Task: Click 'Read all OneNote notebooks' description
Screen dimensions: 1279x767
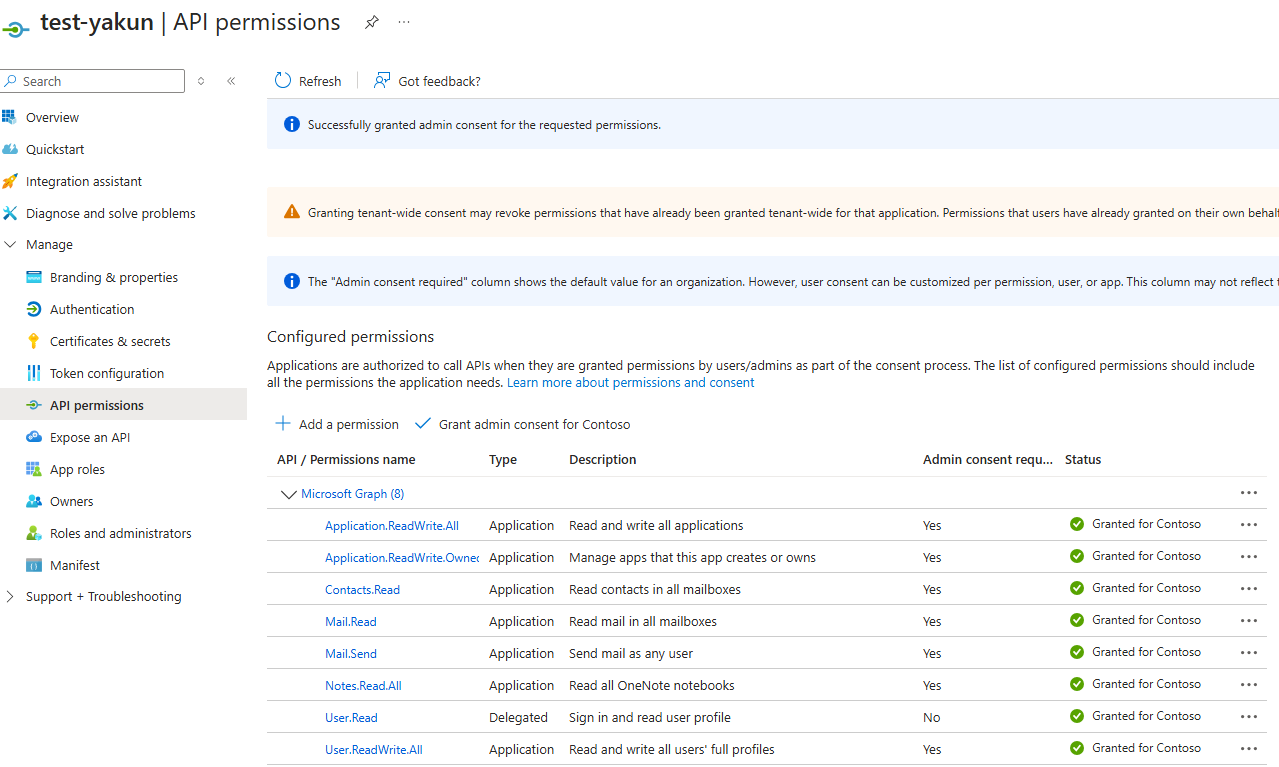Action: pos(652,686)
